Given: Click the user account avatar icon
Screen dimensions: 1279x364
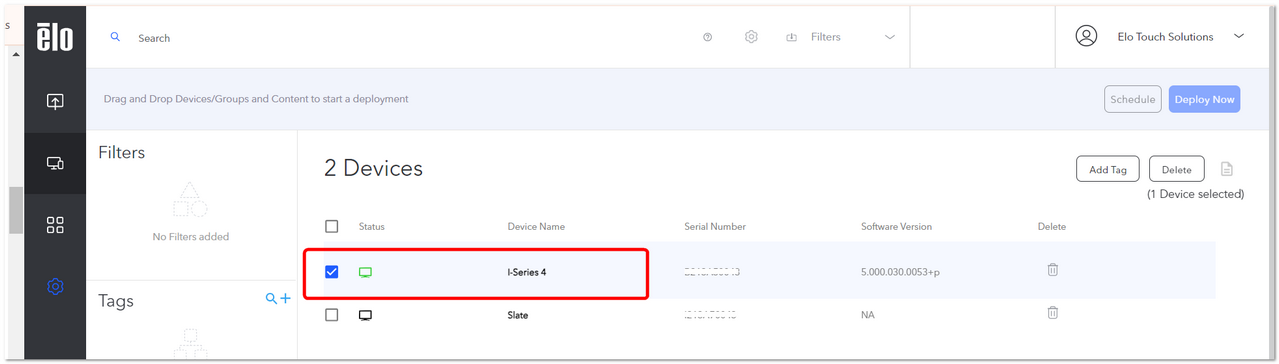Looking at the screenshot, I should click(x=1086, y=36).
